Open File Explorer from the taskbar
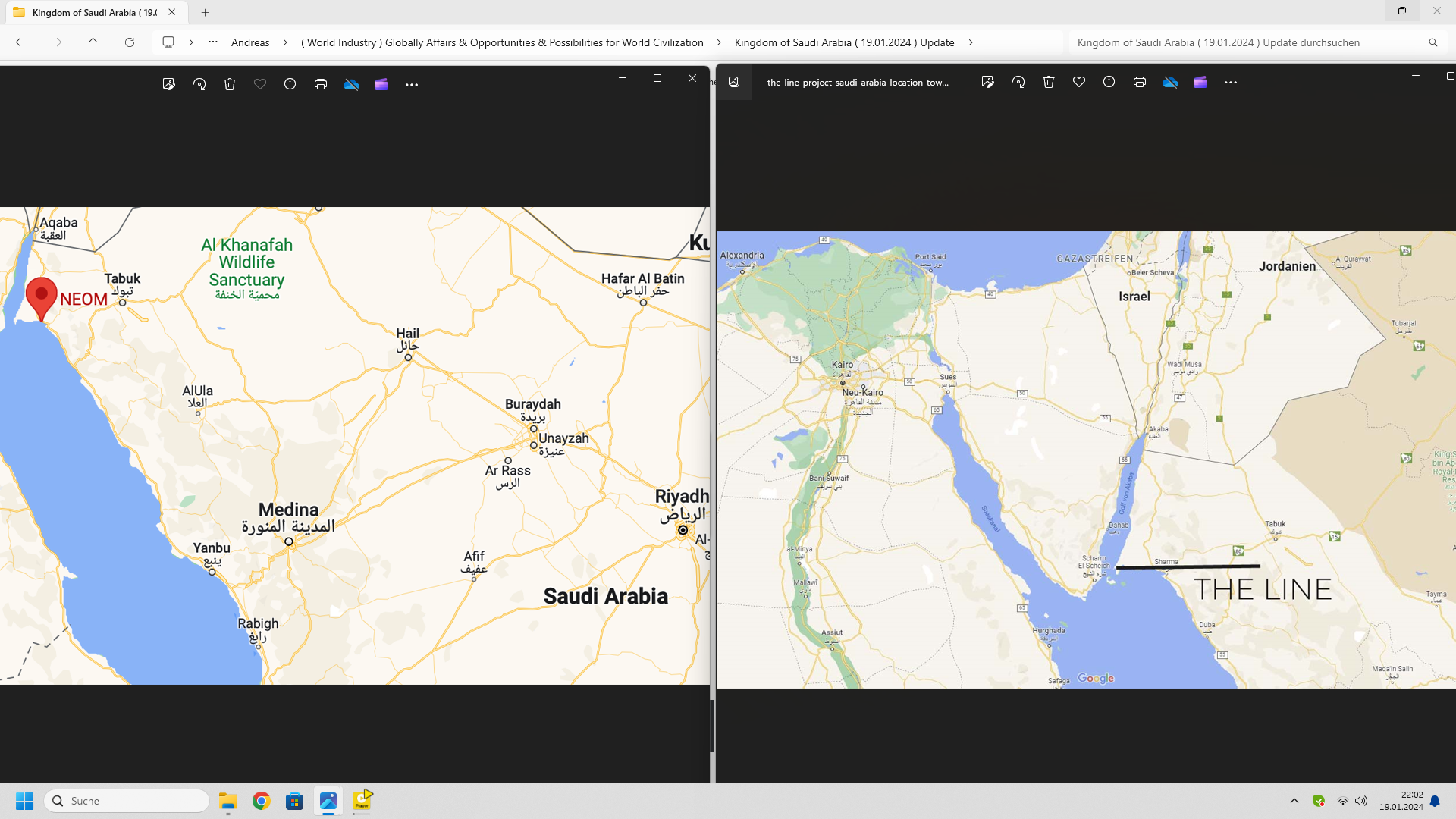The image size is (1456, 819). [x=228, y=801]
